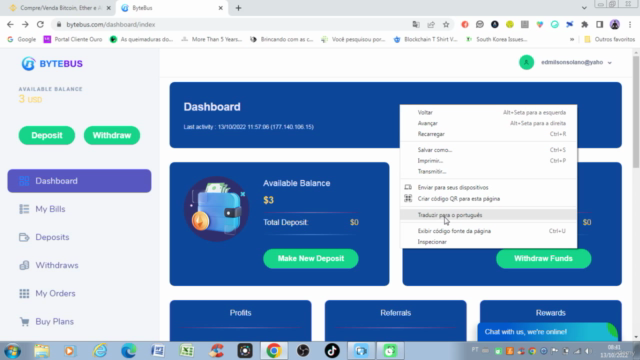The height and width of the screenshot is (360, 640).
Task: Open the Rewards card header
Action: click(551, 313)
